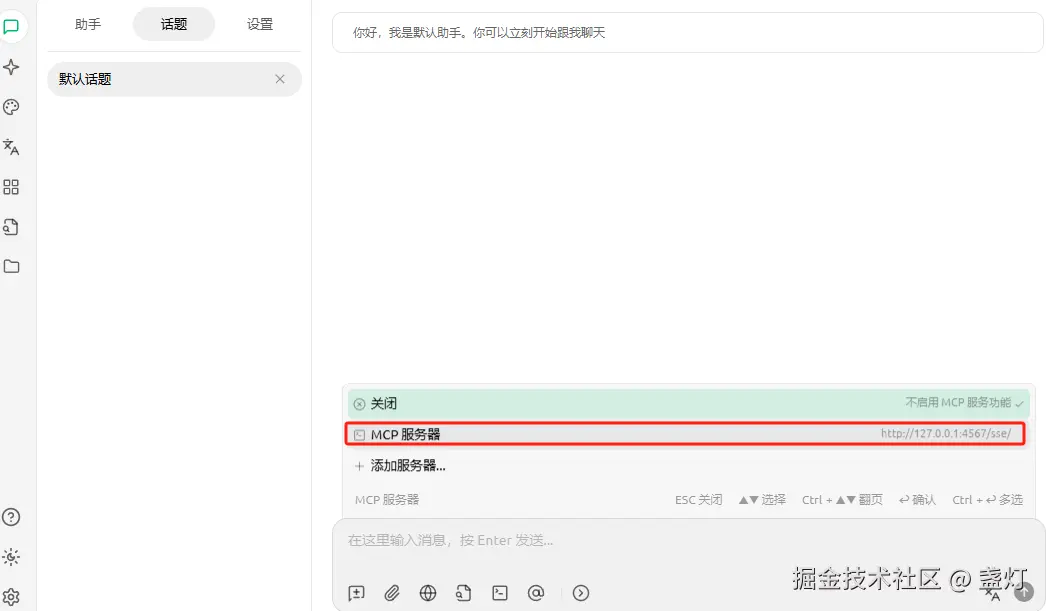Click the @ mention model icon
This screenshot has height=611, width=1046.
[536, 593]
